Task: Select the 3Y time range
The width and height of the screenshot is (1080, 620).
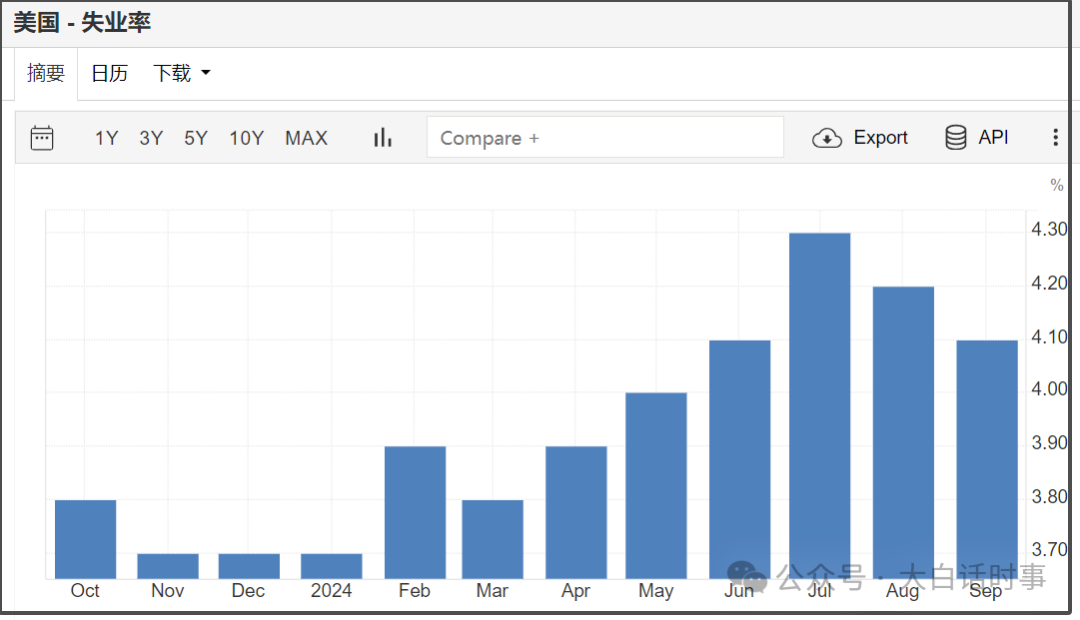Action: [151, 138]
